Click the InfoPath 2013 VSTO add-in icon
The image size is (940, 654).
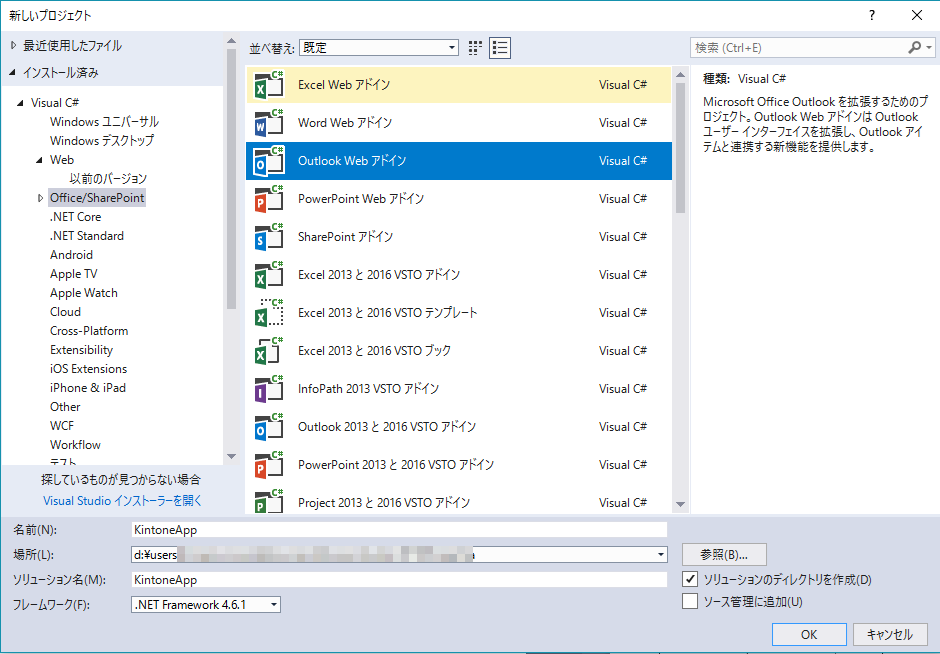point(269,388)
